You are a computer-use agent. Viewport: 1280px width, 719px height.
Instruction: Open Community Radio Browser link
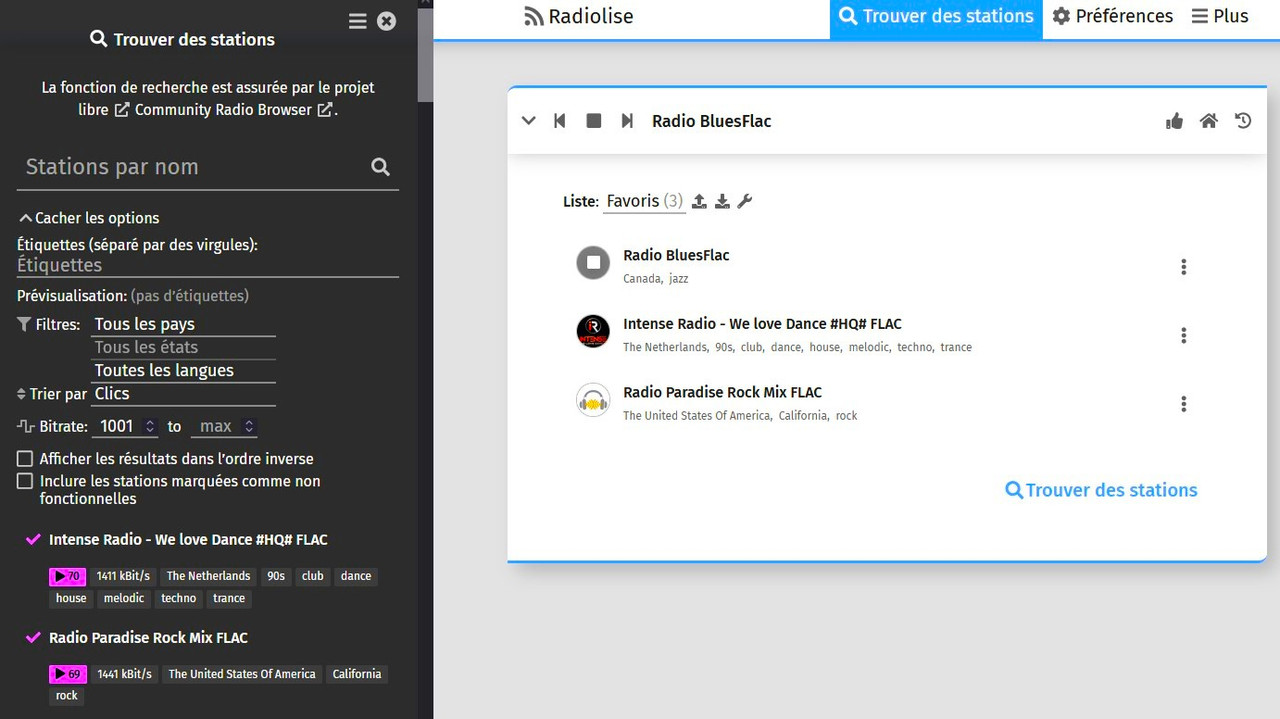tap(224, 110)
